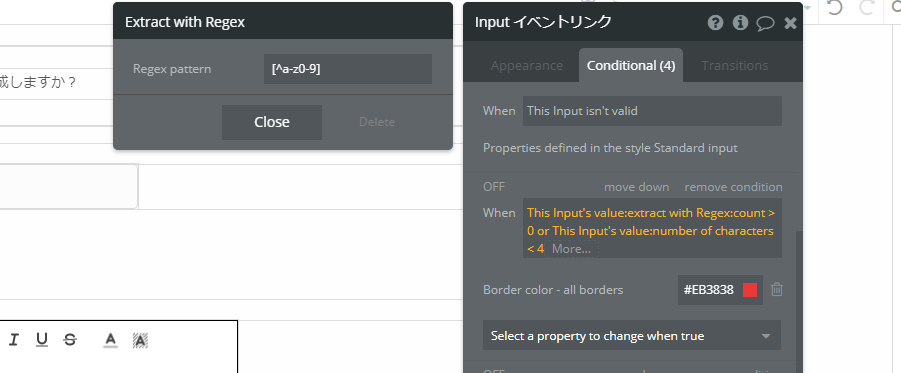The width and height of the screenshot is (901, 373).
Task: Toggle italic text formatting
Action: coord(14,340)
